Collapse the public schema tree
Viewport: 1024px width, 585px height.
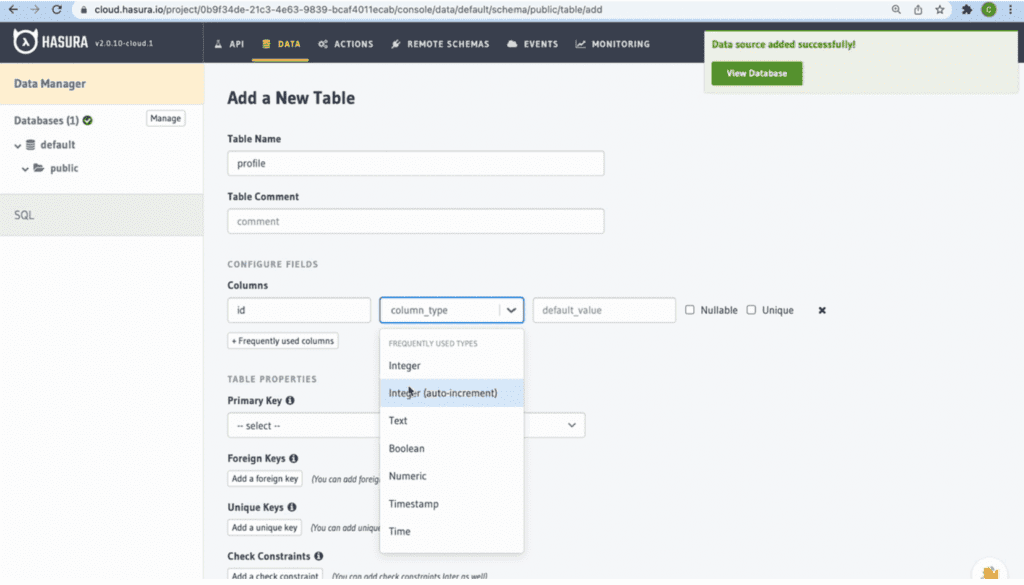tap(25, 169)
